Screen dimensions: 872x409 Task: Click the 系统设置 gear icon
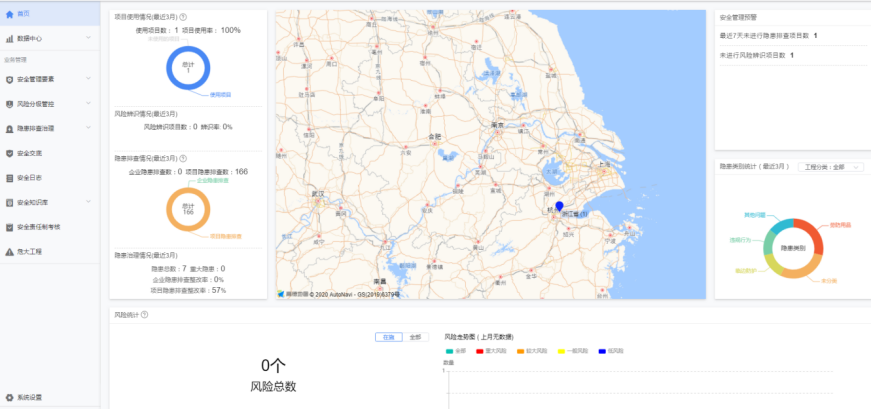[x=9, y=397]
